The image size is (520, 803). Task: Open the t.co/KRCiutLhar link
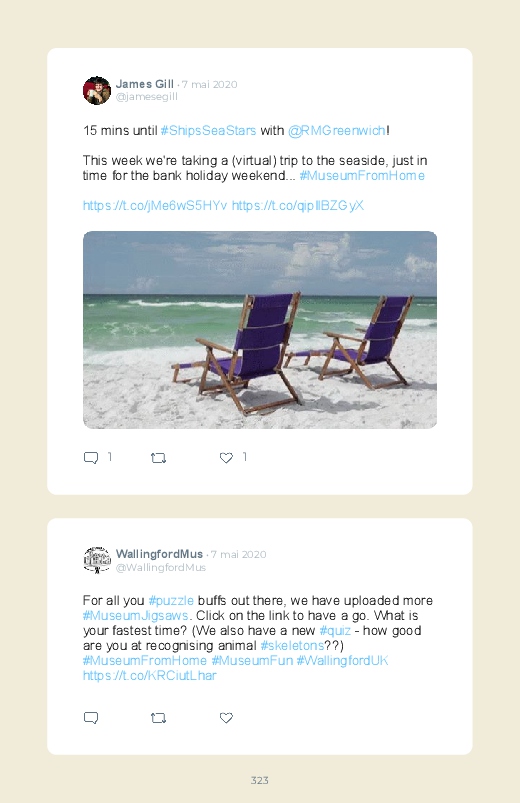(150, 675)
